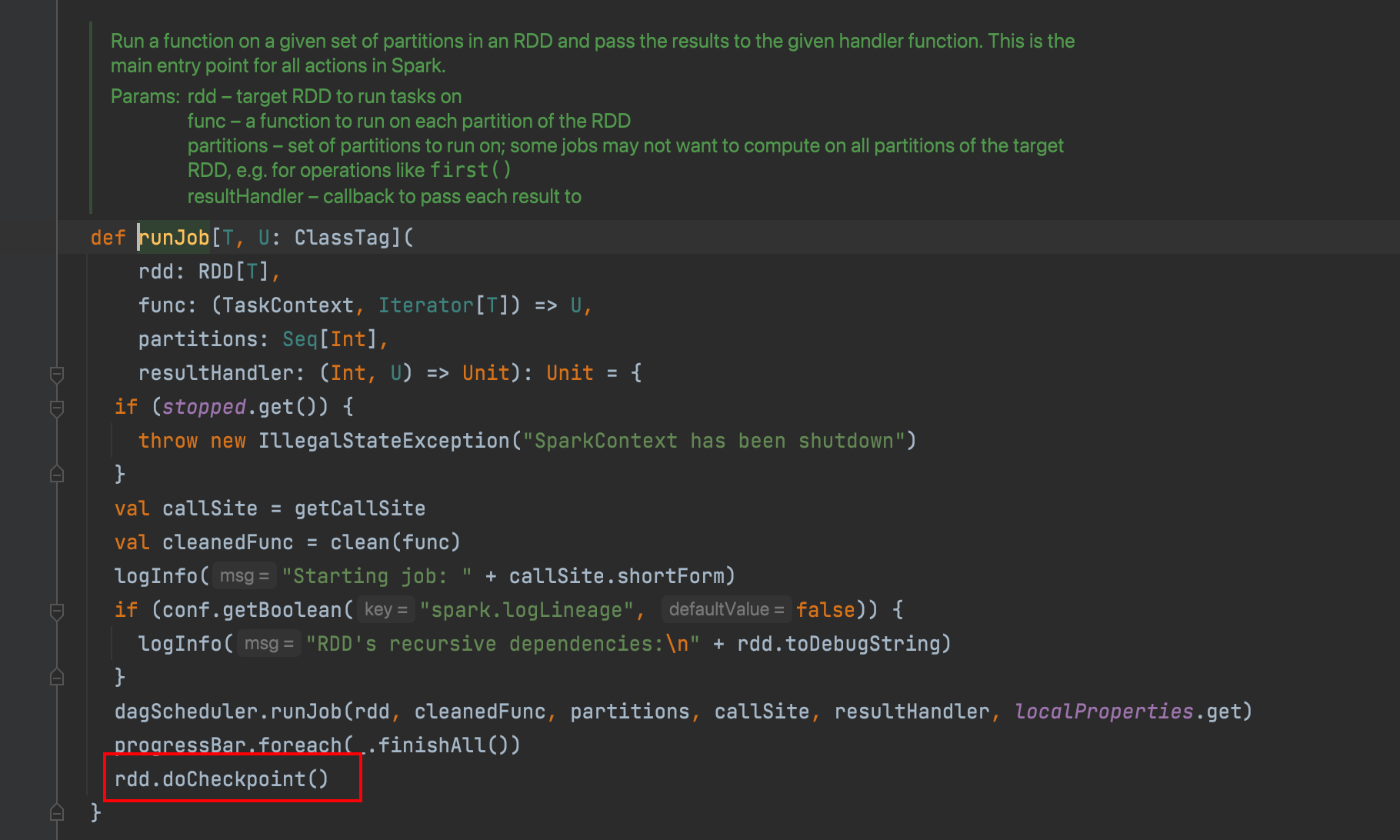Click the defaultValue hint before false
The height and width of the screenshot is (840, 1400).
pos(725,610)
